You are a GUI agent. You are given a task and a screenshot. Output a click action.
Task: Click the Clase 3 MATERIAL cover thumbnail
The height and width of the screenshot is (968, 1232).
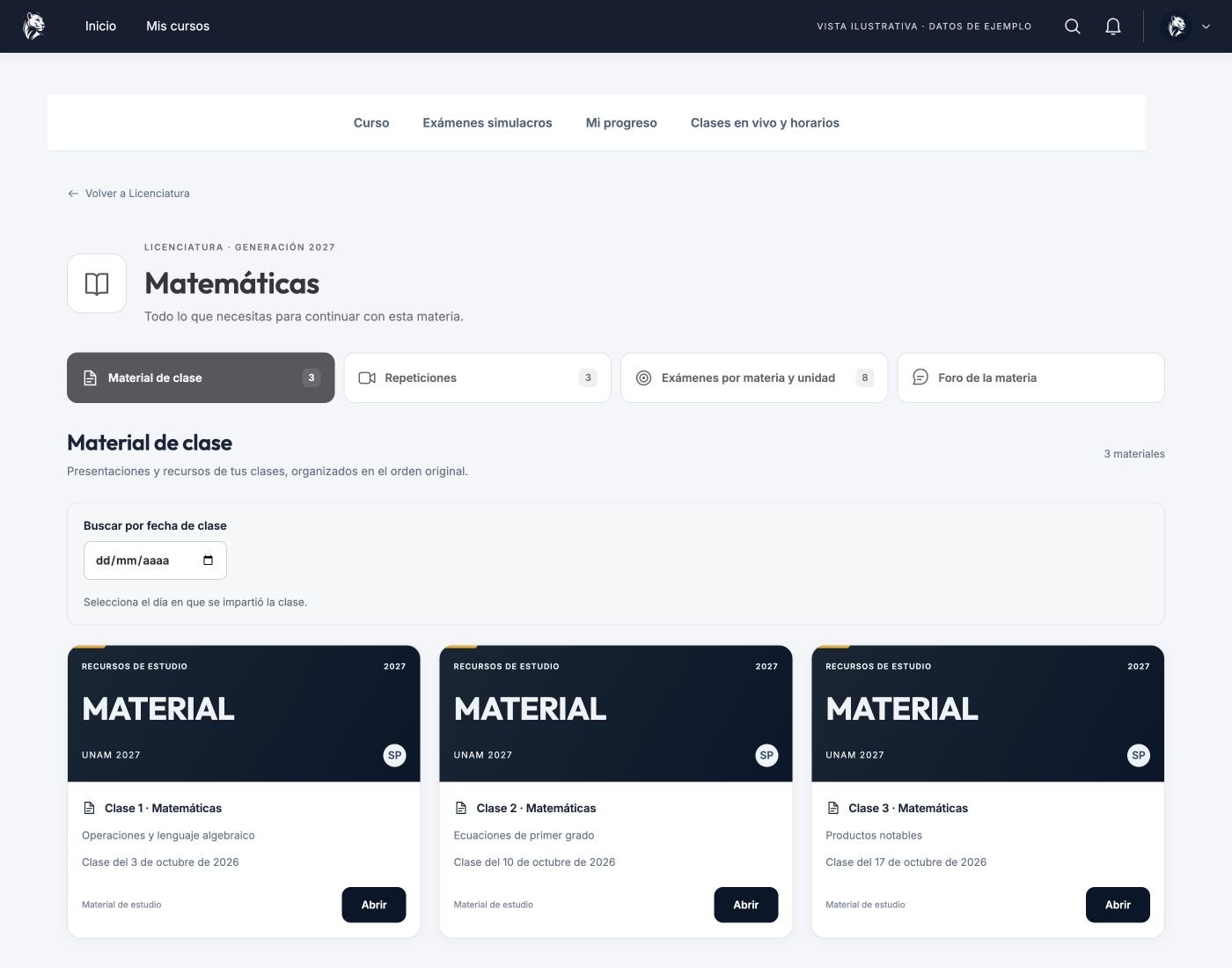click(987, 714)
